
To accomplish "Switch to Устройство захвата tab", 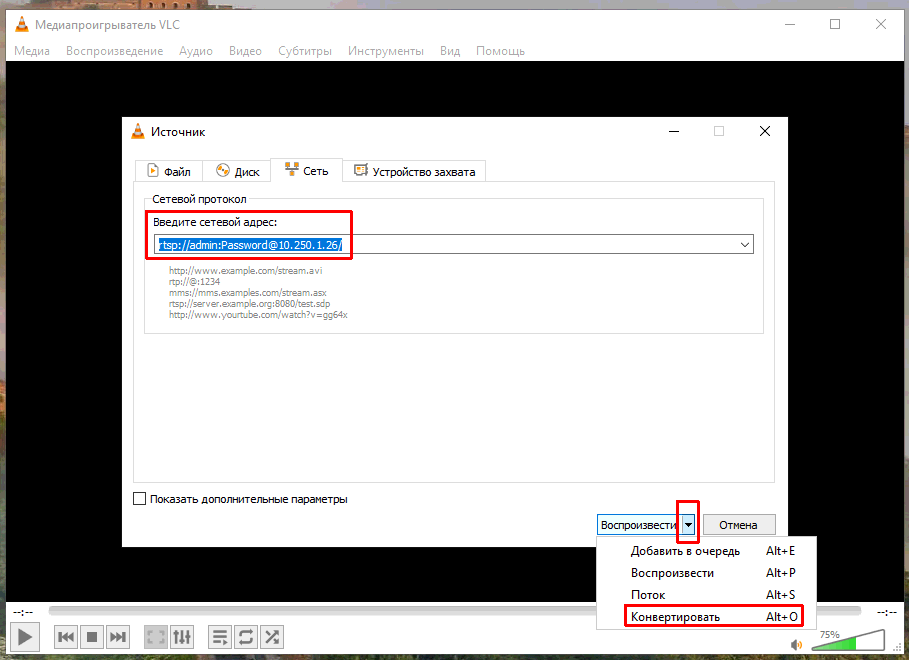I will click(414, 172).
